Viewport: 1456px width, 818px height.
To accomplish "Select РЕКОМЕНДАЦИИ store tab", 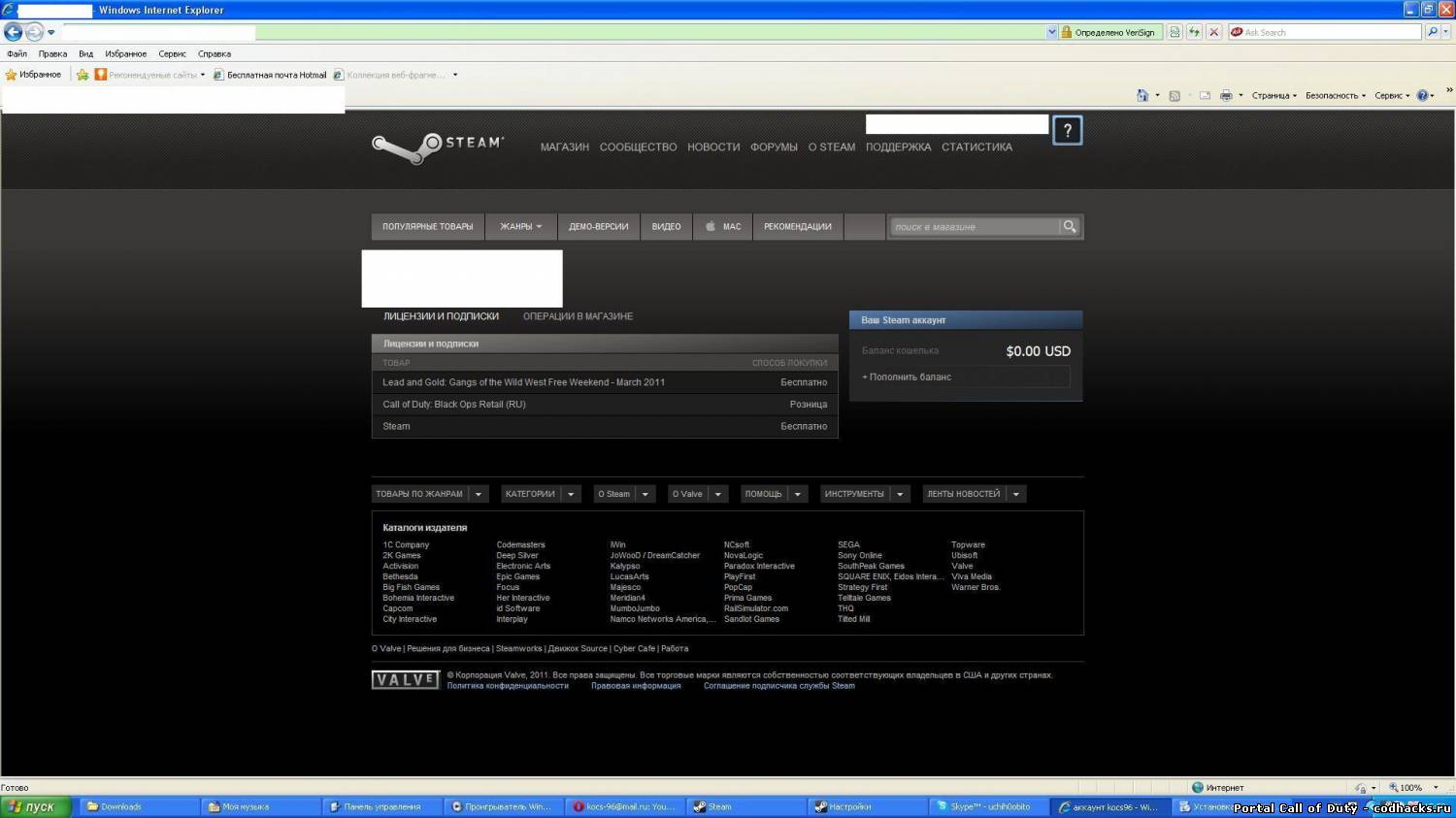I will coord(797,227).
